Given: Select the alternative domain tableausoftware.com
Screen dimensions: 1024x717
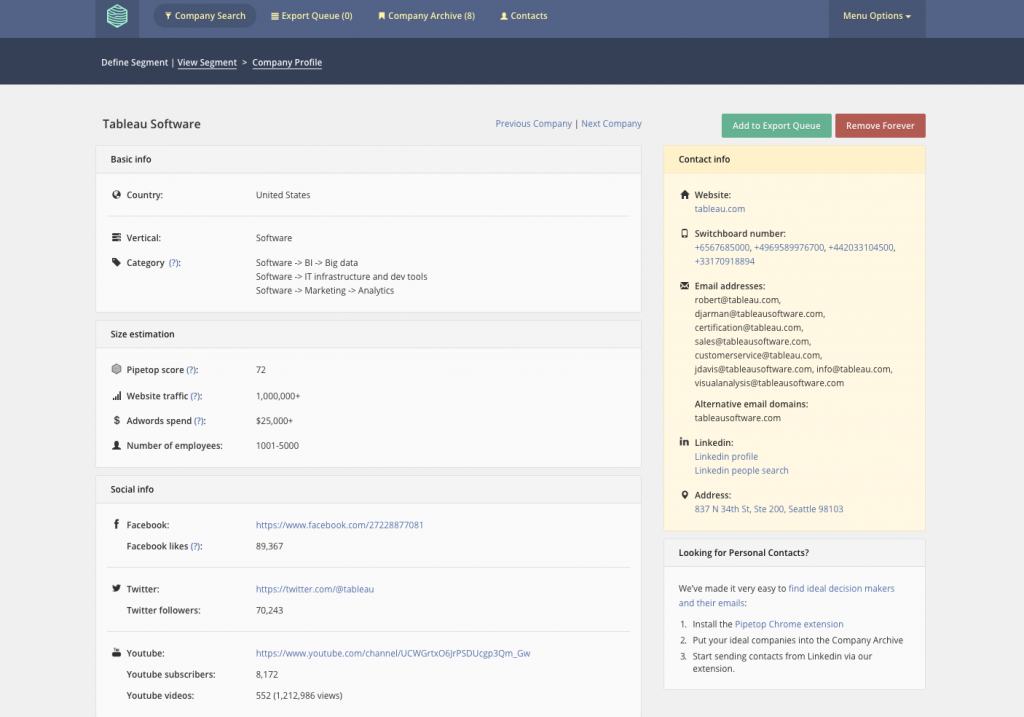Looking at the screenshot, I should point(737,418).
